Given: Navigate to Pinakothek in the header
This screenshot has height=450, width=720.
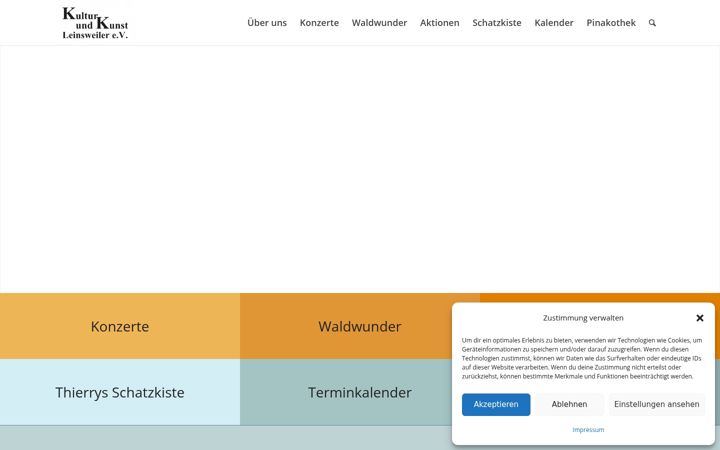Looking at the screenshot, I should [611, 22].
